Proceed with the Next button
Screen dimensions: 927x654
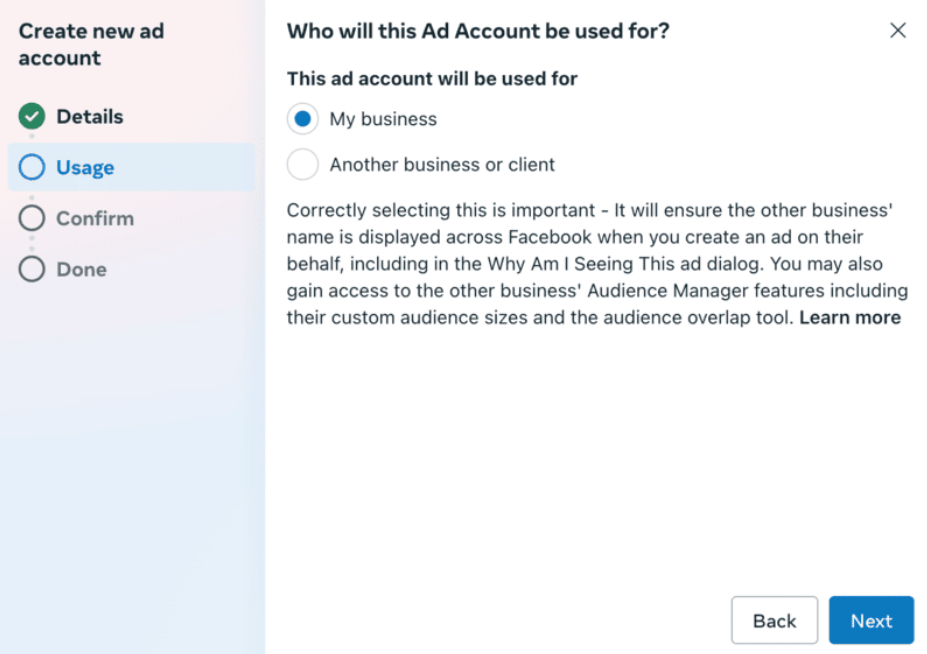point(870,620)
